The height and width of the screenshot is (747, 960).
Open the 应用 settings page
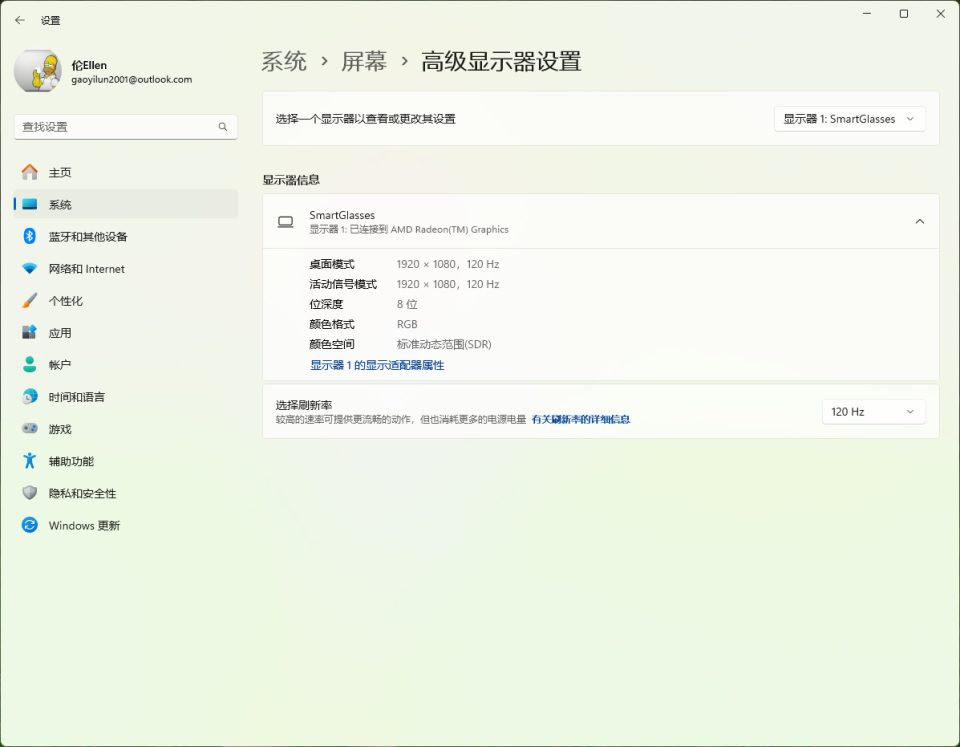(59, 332)
